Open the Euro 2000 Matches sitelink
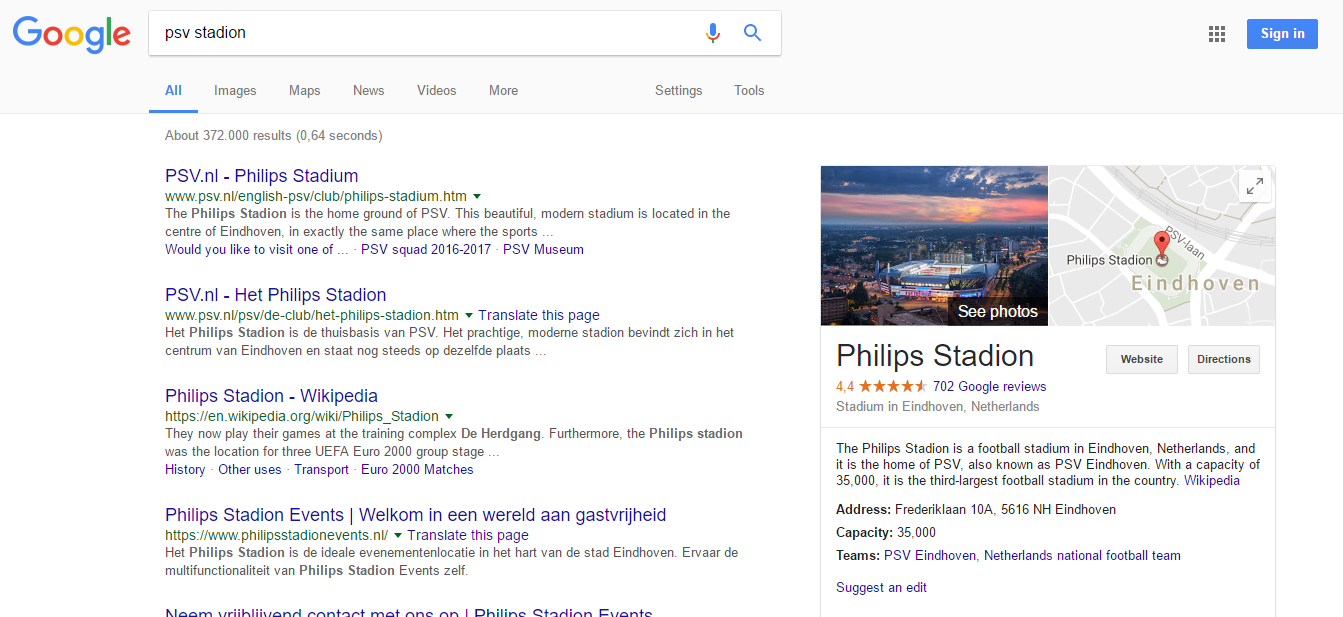 click(x=417, y=470)
